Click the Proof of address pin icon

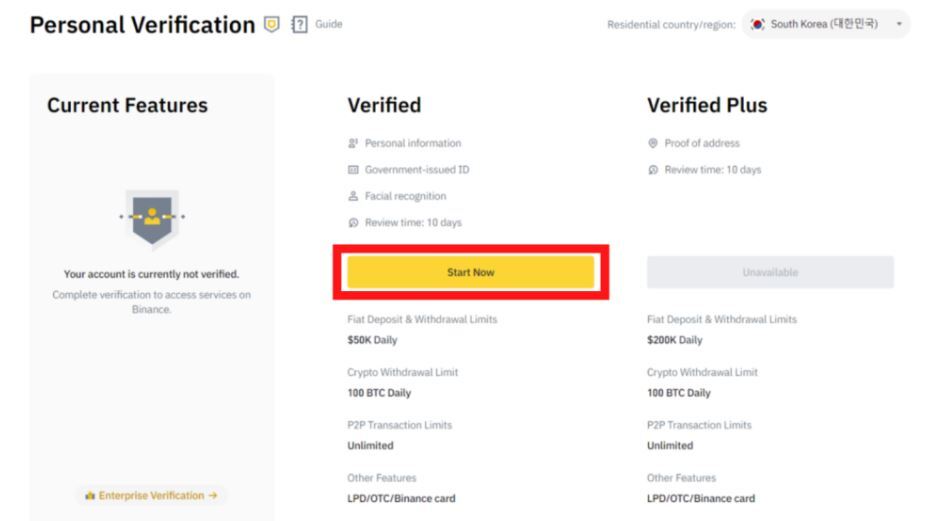(x=653, y=143)
